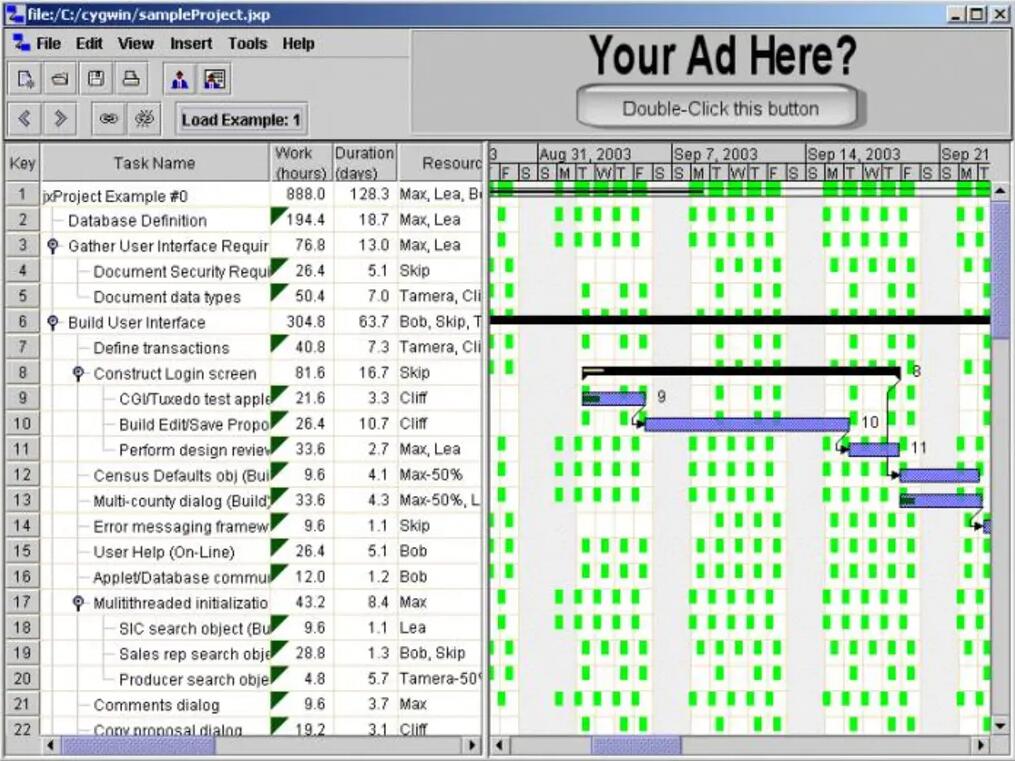This screenshot has height=761, width=1015.
Task: Click the Gantt chart horizontal scrollbar thumb
Action: (636, 746)
